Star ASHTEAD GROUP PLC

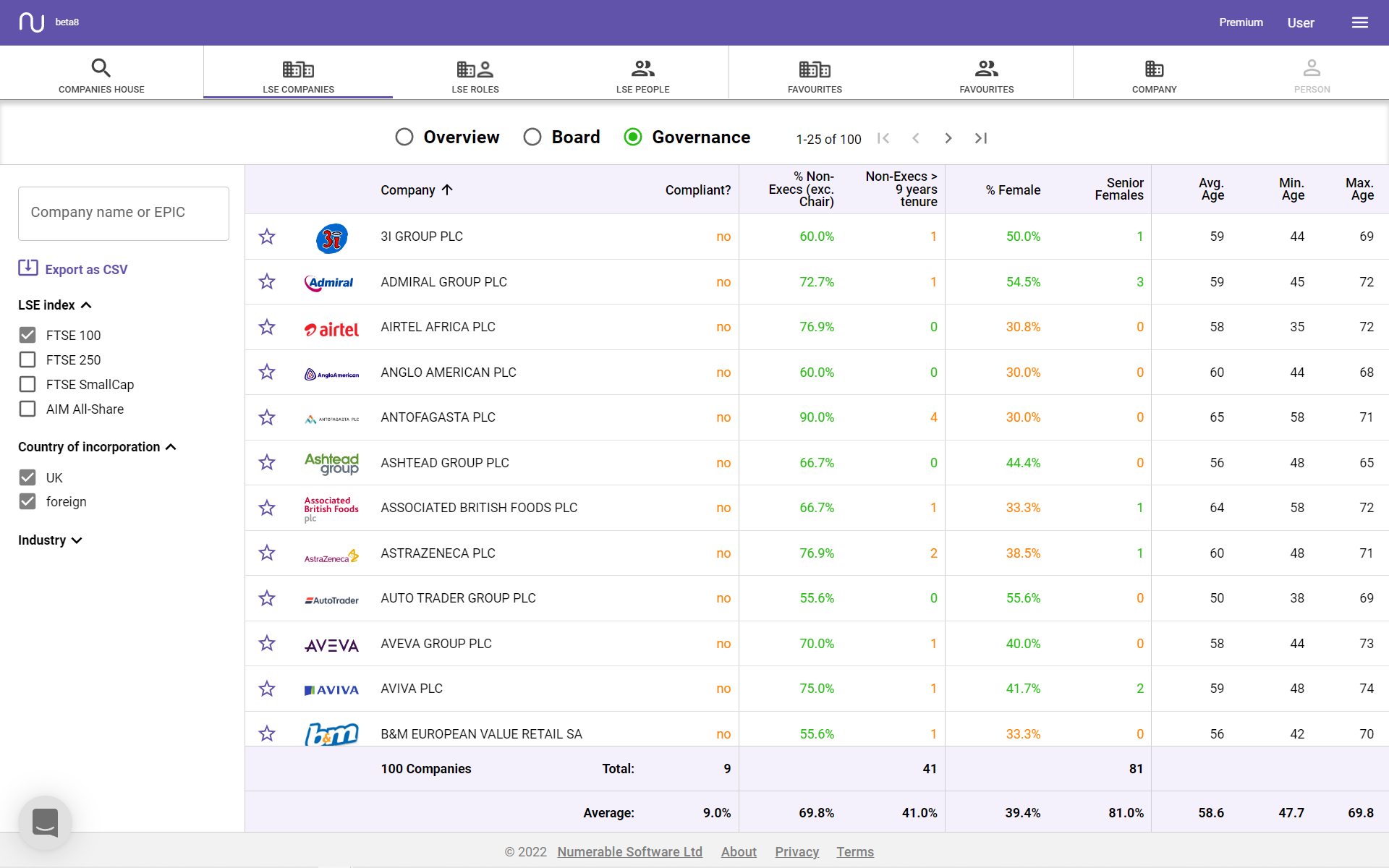pos(267,462)
